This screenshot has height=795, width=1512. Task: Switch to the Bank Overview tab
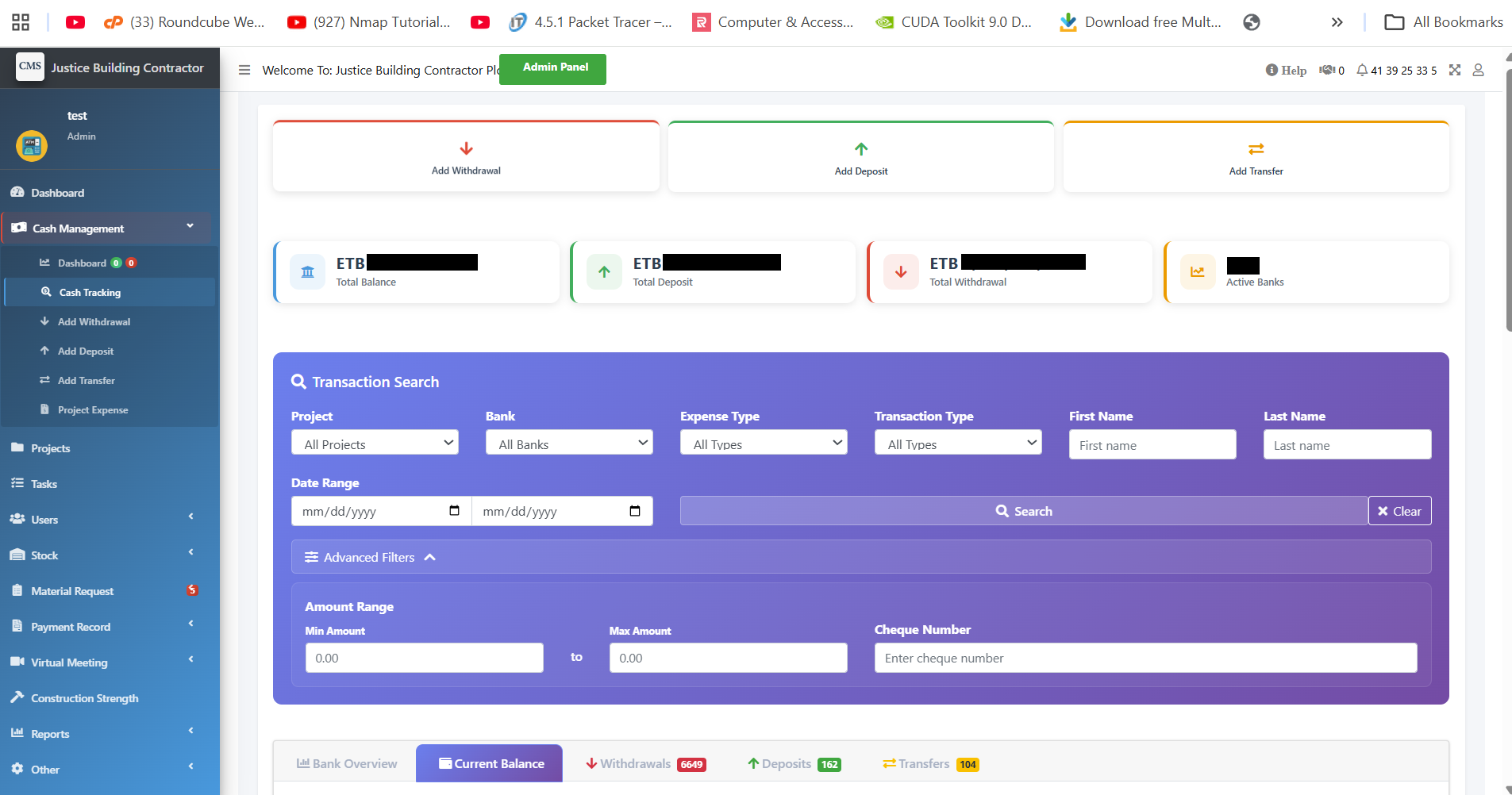[346, 763]
